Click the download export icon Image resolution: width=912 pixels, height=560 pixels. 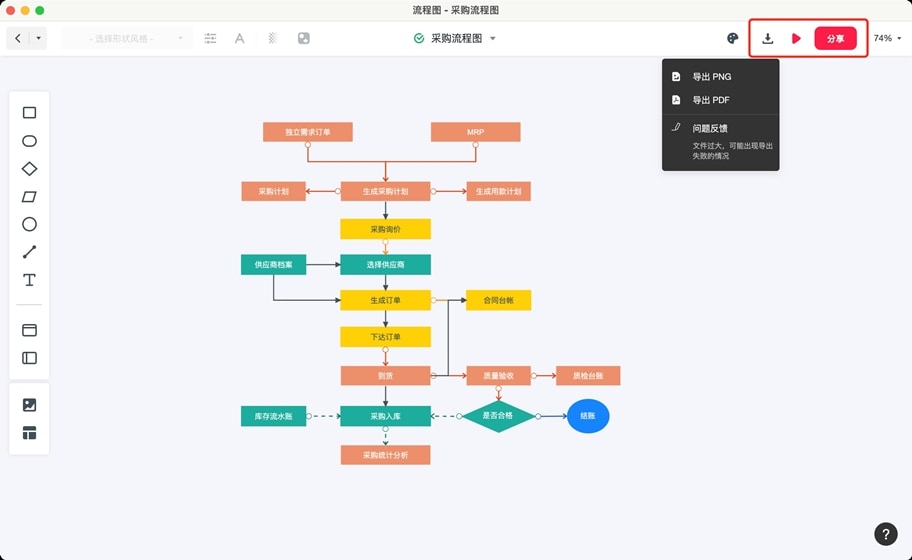tap(767, 38)
